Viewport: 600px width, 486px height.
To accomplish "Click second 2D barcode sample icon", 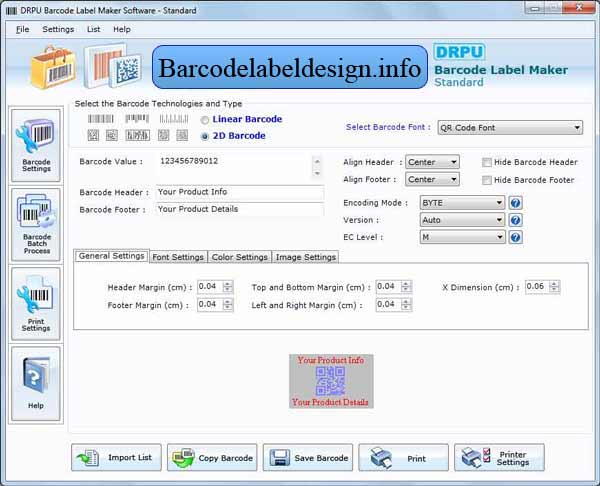I will [x=112, y=135].
